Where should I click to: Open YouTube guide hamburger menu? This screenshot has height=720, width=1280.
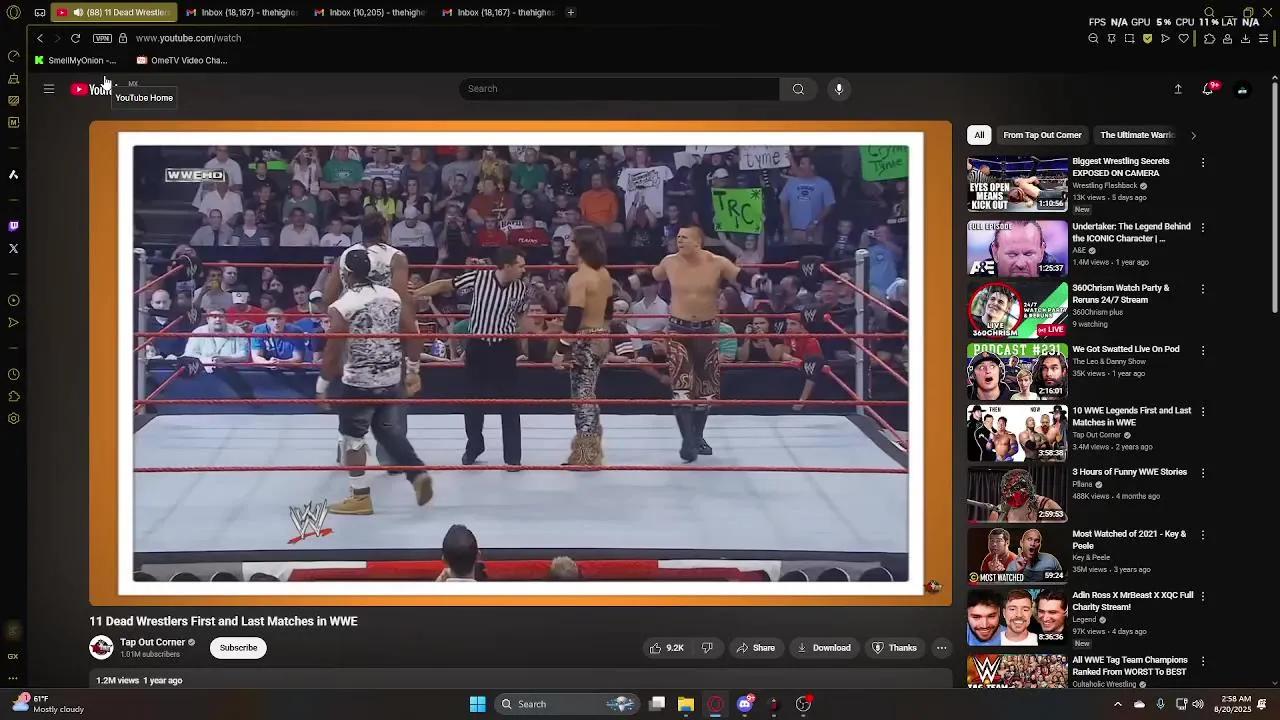[x=48, y=89]
